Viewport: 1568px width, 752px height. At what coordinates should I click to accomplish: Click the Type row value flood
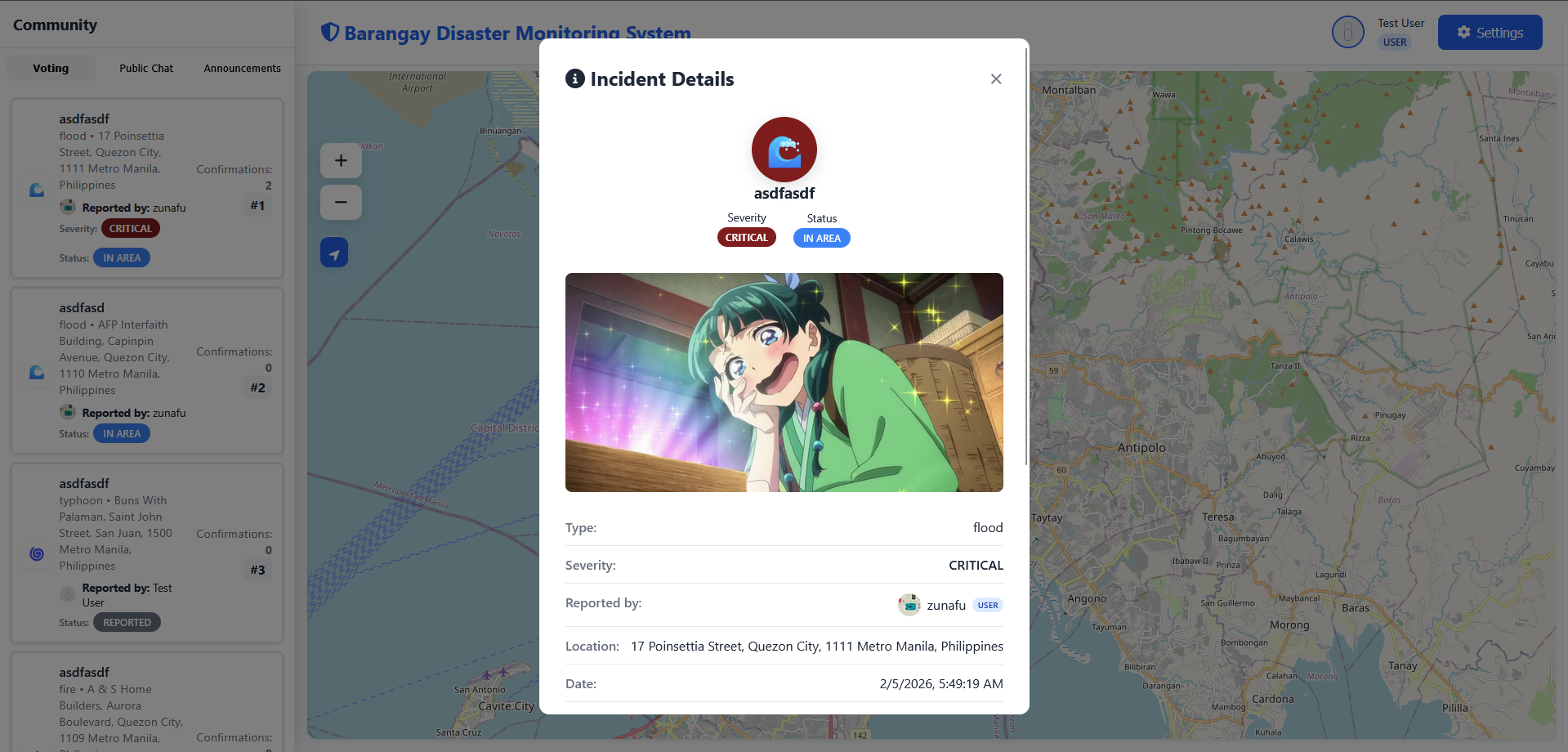pos(988,527)
